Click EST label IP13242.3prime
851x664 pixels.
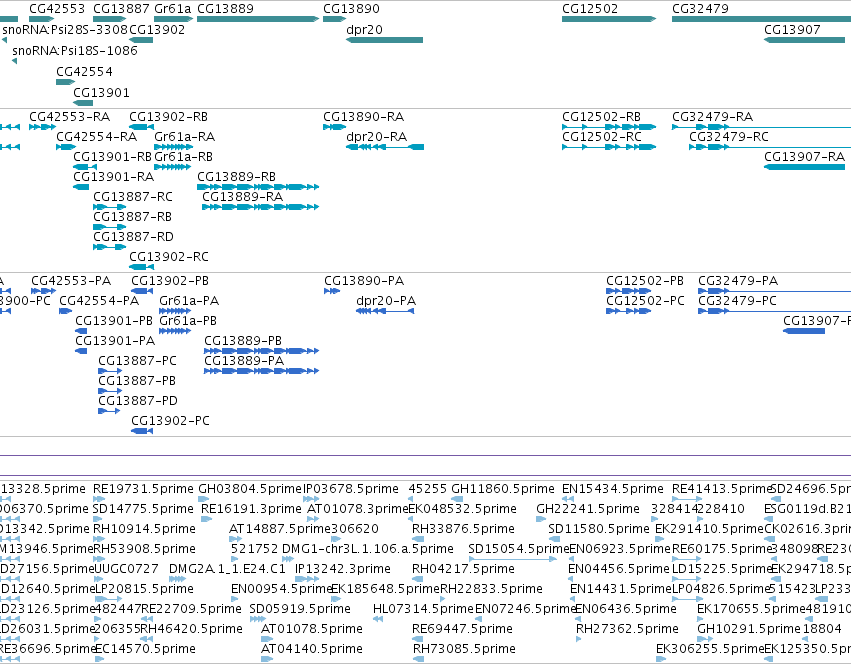pos(342,568)
